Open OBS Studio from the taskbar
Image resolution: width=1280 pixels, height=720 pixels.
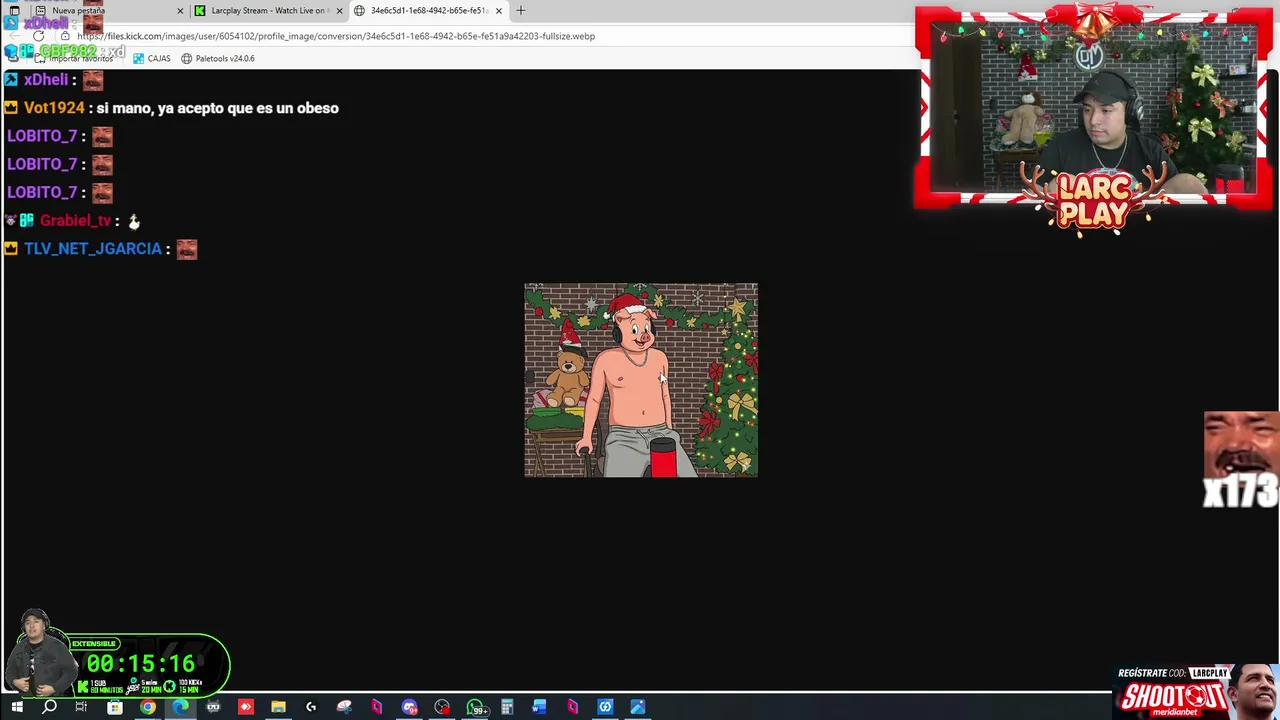point(442,707)
